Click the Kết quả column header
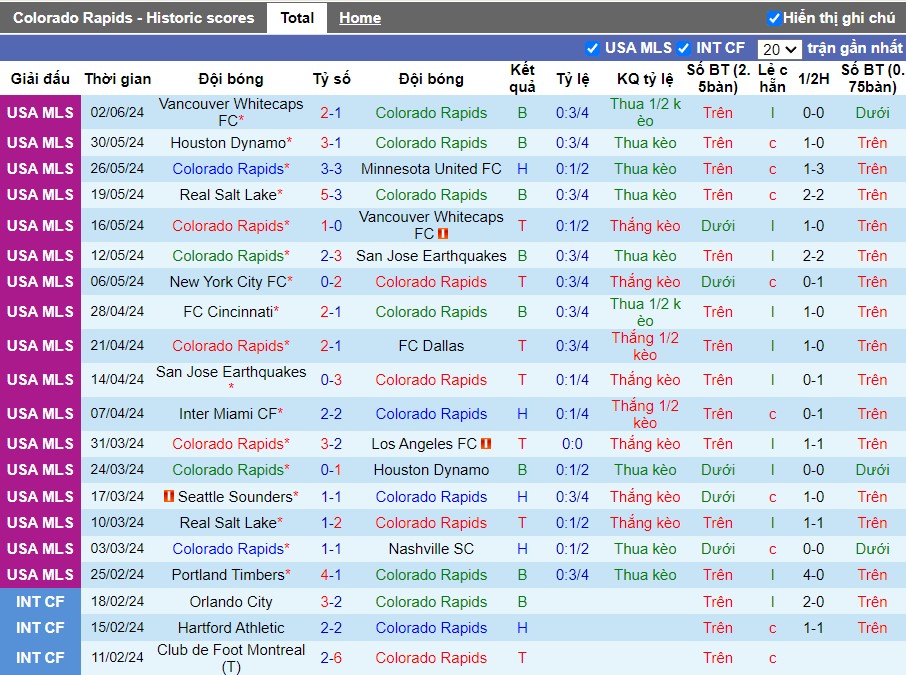 [x=522, y=78]
